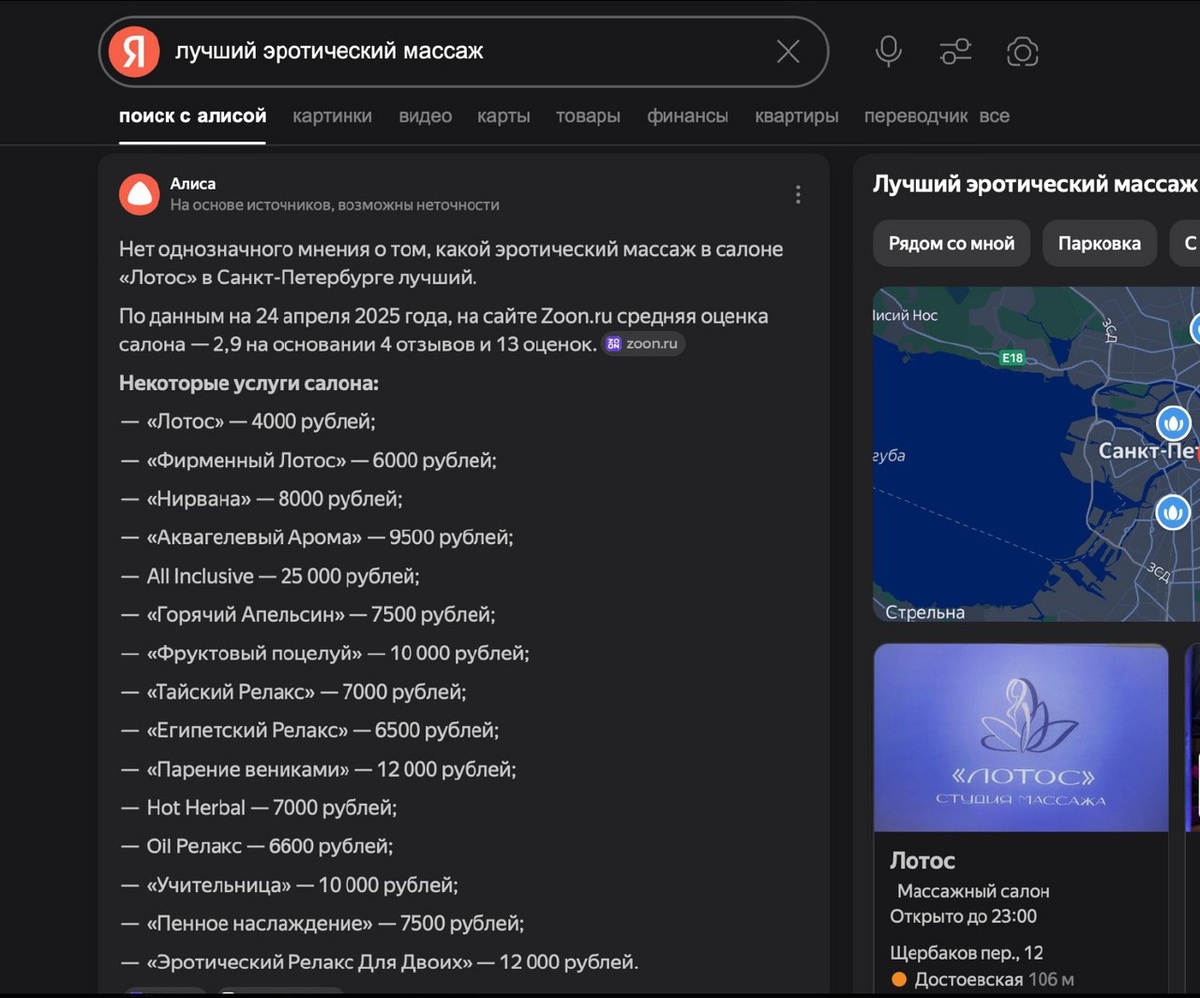
Task: Toggle the "Рядом со мной" filter
Action: (950, 243)
